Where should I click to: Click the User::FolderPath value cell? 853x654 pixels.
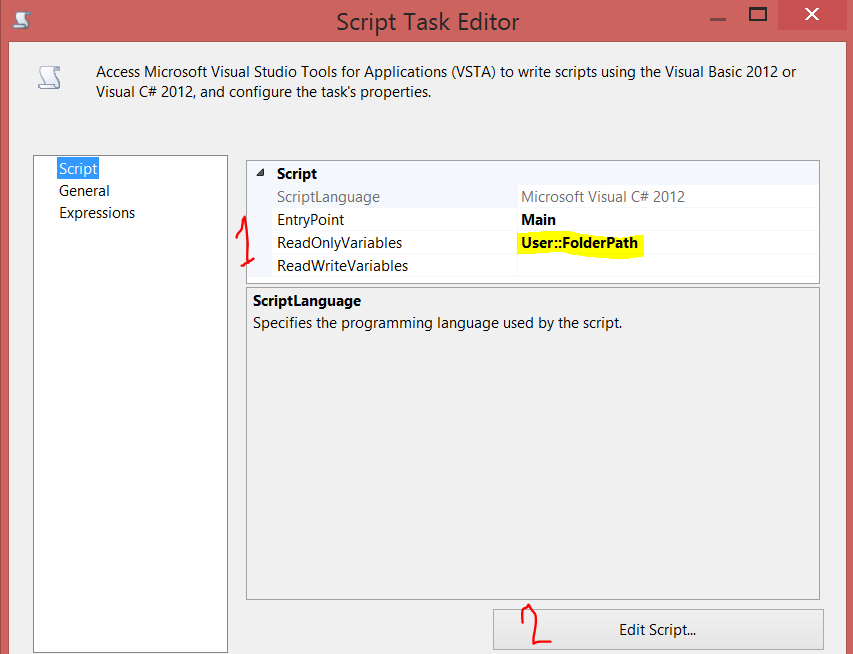[667, 243]
